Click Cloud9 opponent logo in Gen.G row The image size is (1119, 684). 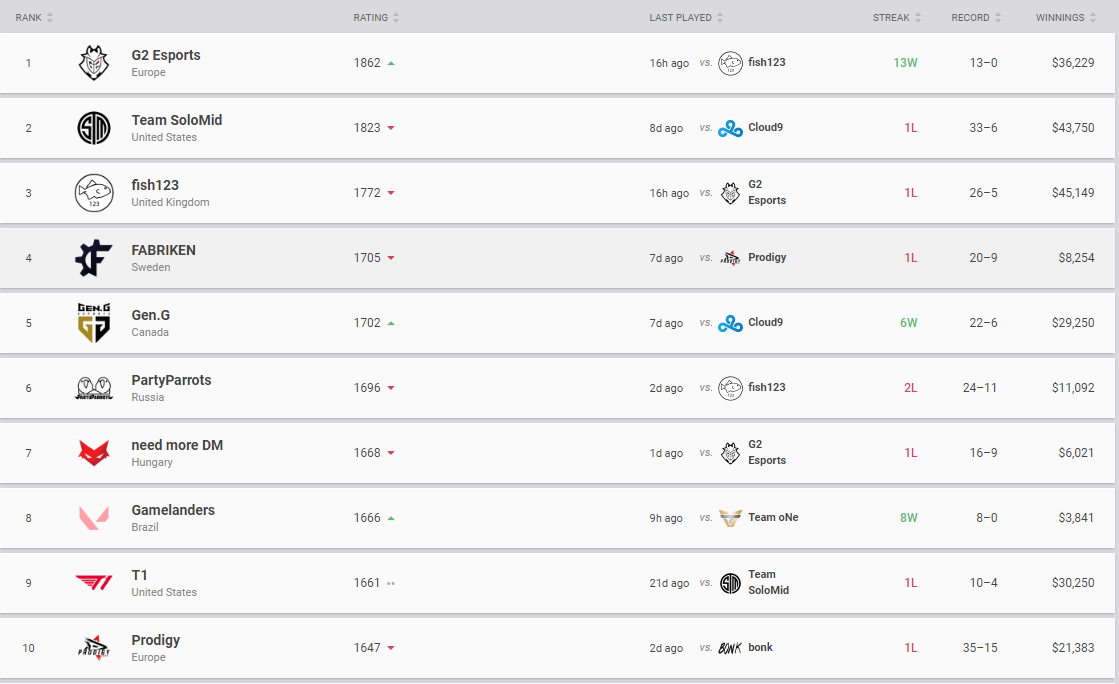[730, 323]
